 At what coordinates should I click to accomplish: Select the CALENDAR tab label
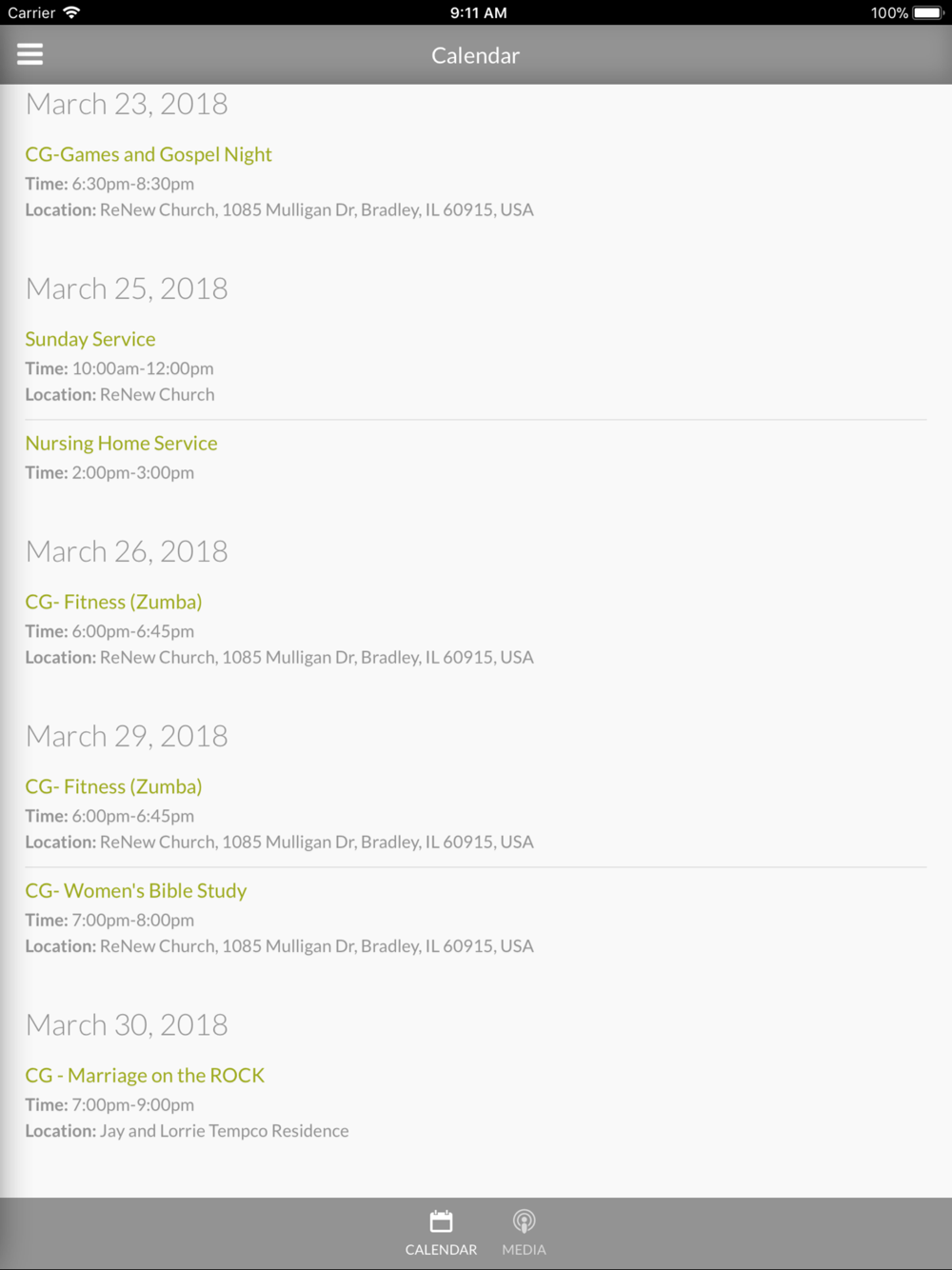click(441, 1249)
